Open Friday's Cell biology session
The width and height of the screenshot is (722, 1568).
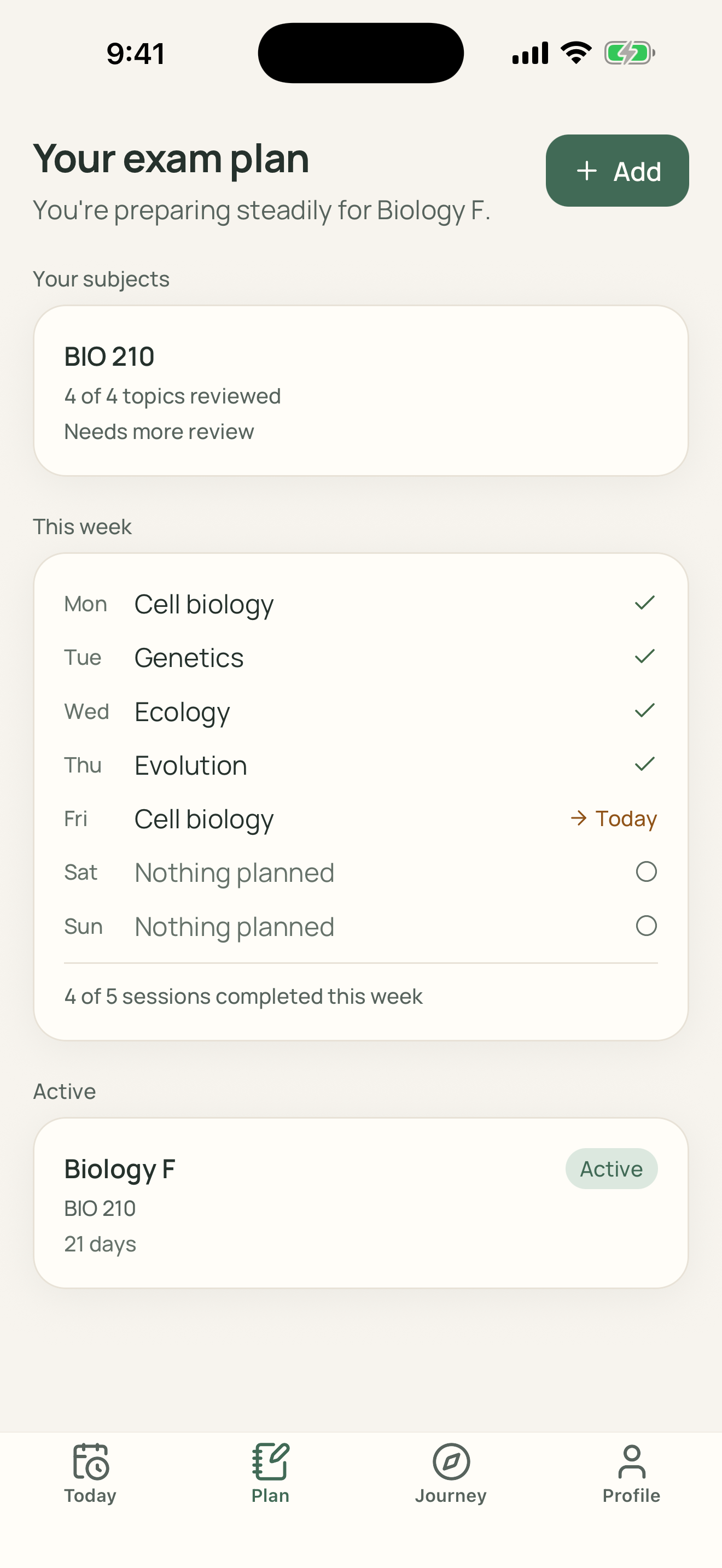tap(361, 818)
